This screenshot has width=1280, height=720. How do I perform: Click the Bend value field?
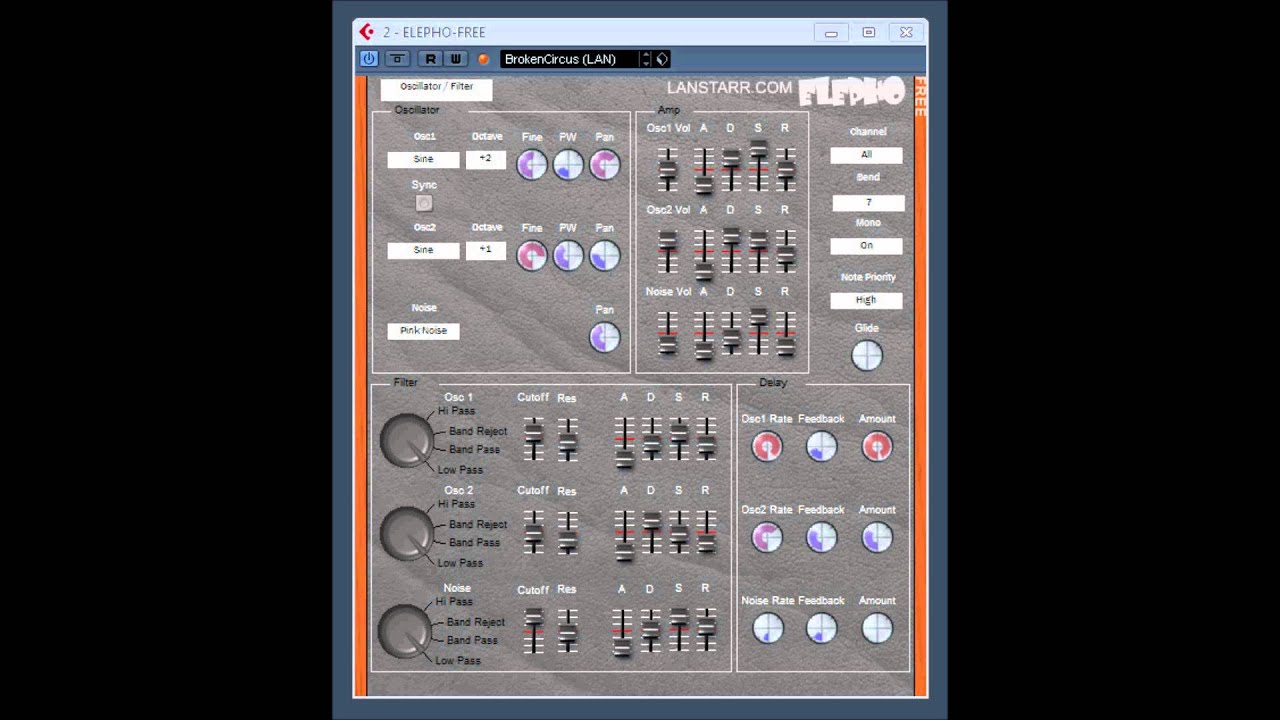[868, 201]
